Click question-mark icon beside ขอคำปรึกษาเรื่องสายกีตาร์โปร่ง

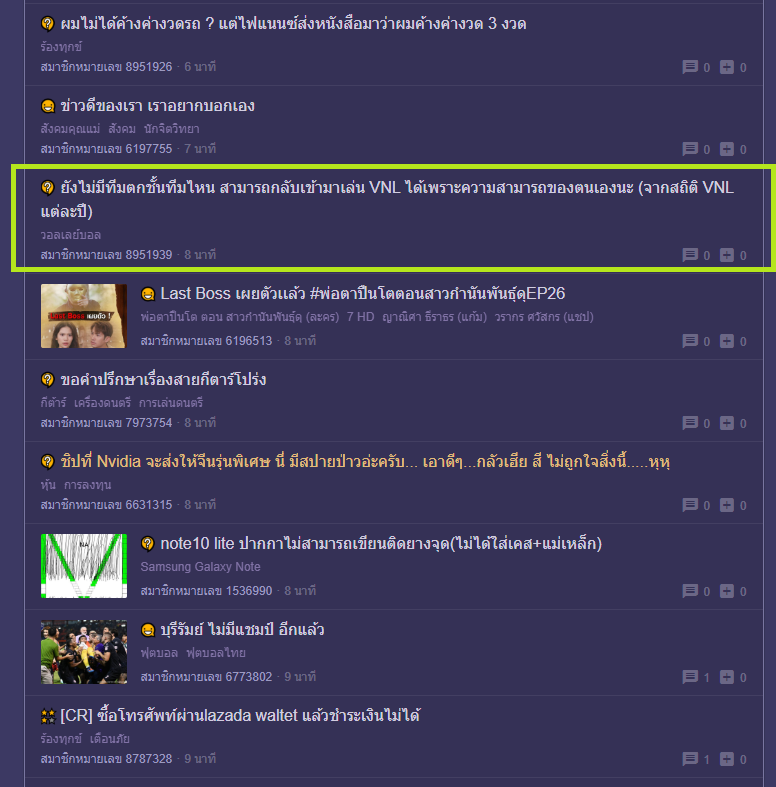(x=48, y=379)
